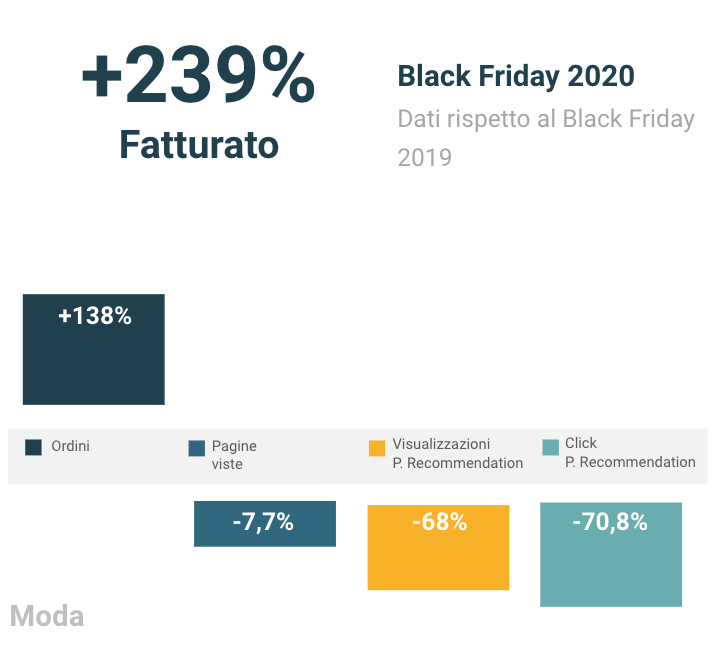This screenshot has width=712, height=672.
Task: Click the +239% headline figure
Action: point(198,75)
